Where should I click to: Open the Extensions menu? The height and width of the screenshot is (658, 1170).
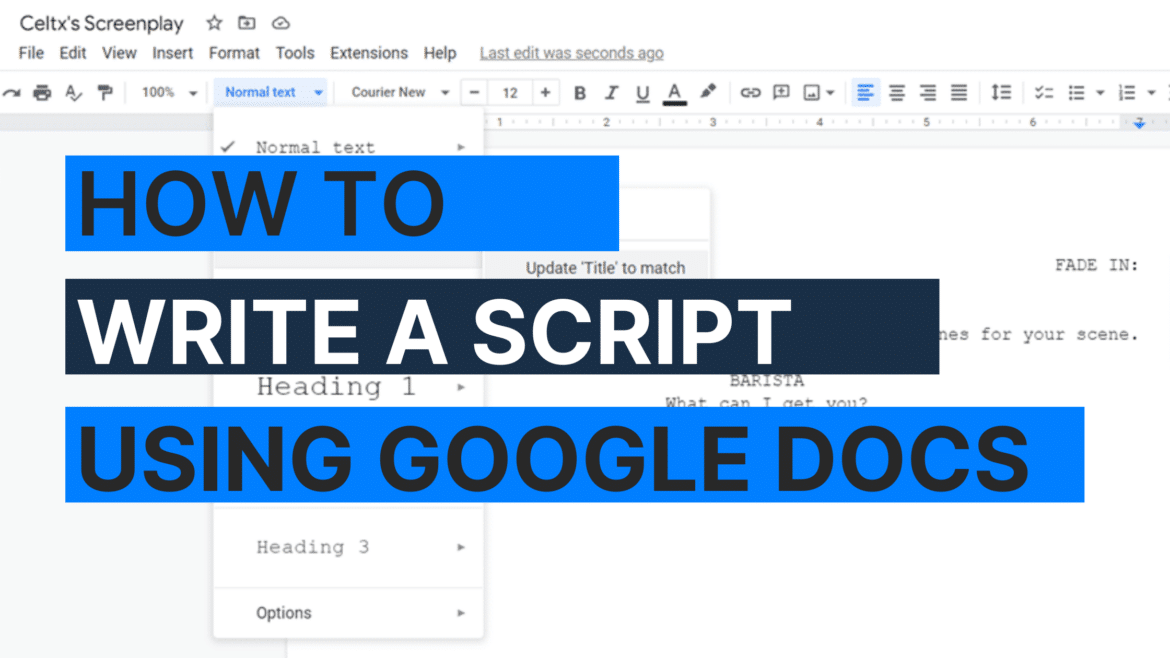click(x=369, y=53)
